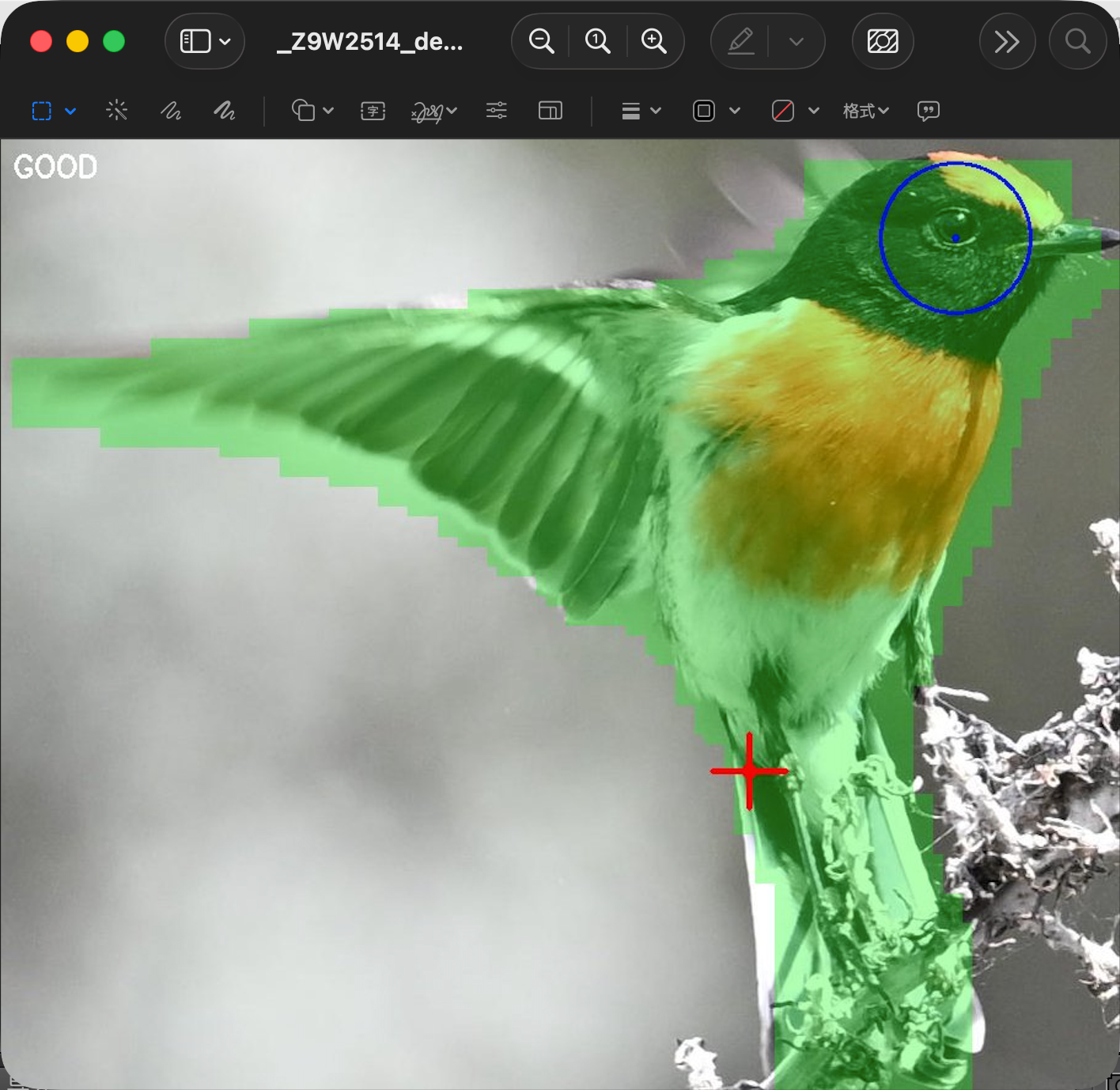Choose the Sketch pen tool
Screen dimensions: 1120x1090
tap(171, 111)
